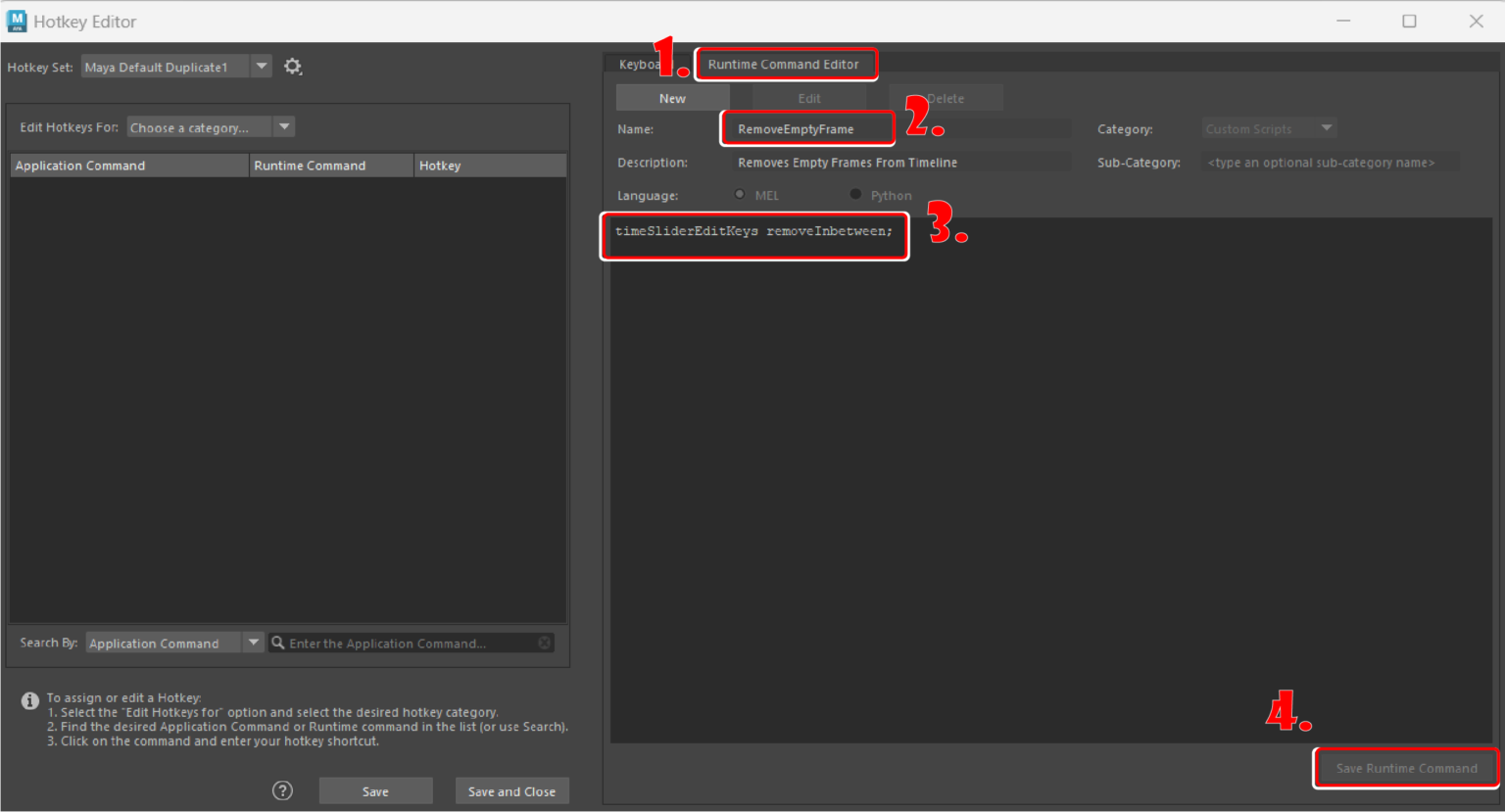Click the Application Command search field
The width and height of the screenshot is (1505, 812).
[x=412, y=643]
